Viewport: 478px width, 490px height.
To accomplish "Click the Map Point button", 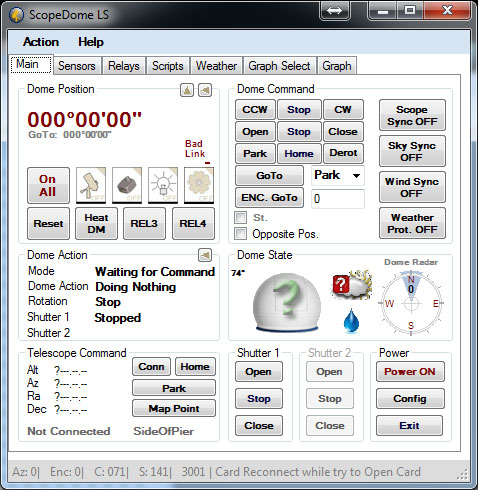I will click(174, 408).
